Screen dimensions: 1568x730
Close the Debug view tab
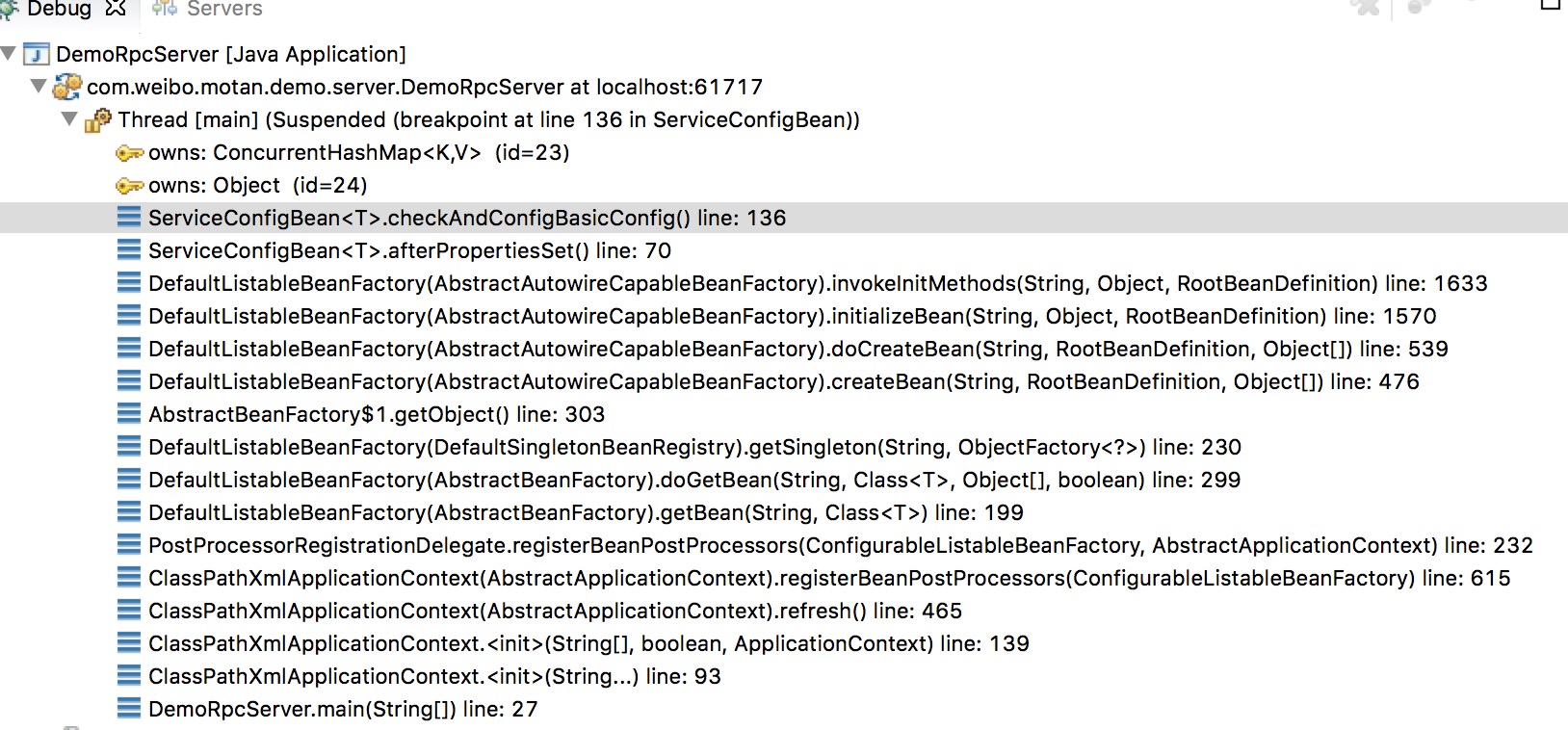tap(116, 8)
